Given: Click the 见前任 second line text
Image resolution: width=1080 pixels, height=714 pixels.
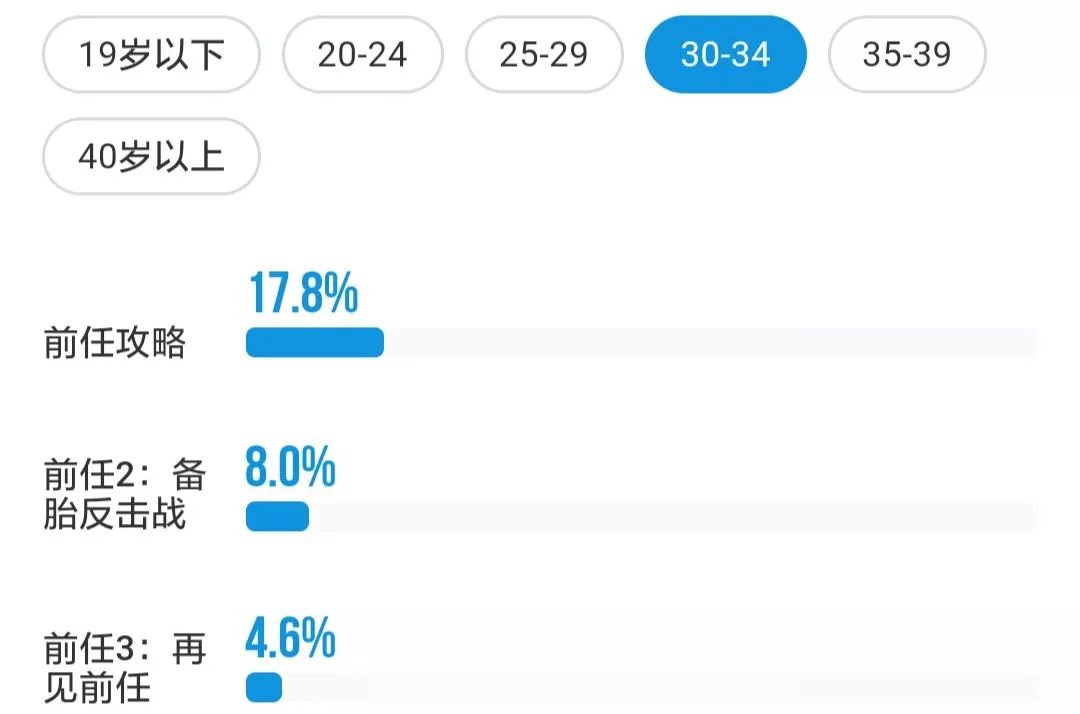Looking at the screenshot, I should pyautogui.click(x=98, y=689).
